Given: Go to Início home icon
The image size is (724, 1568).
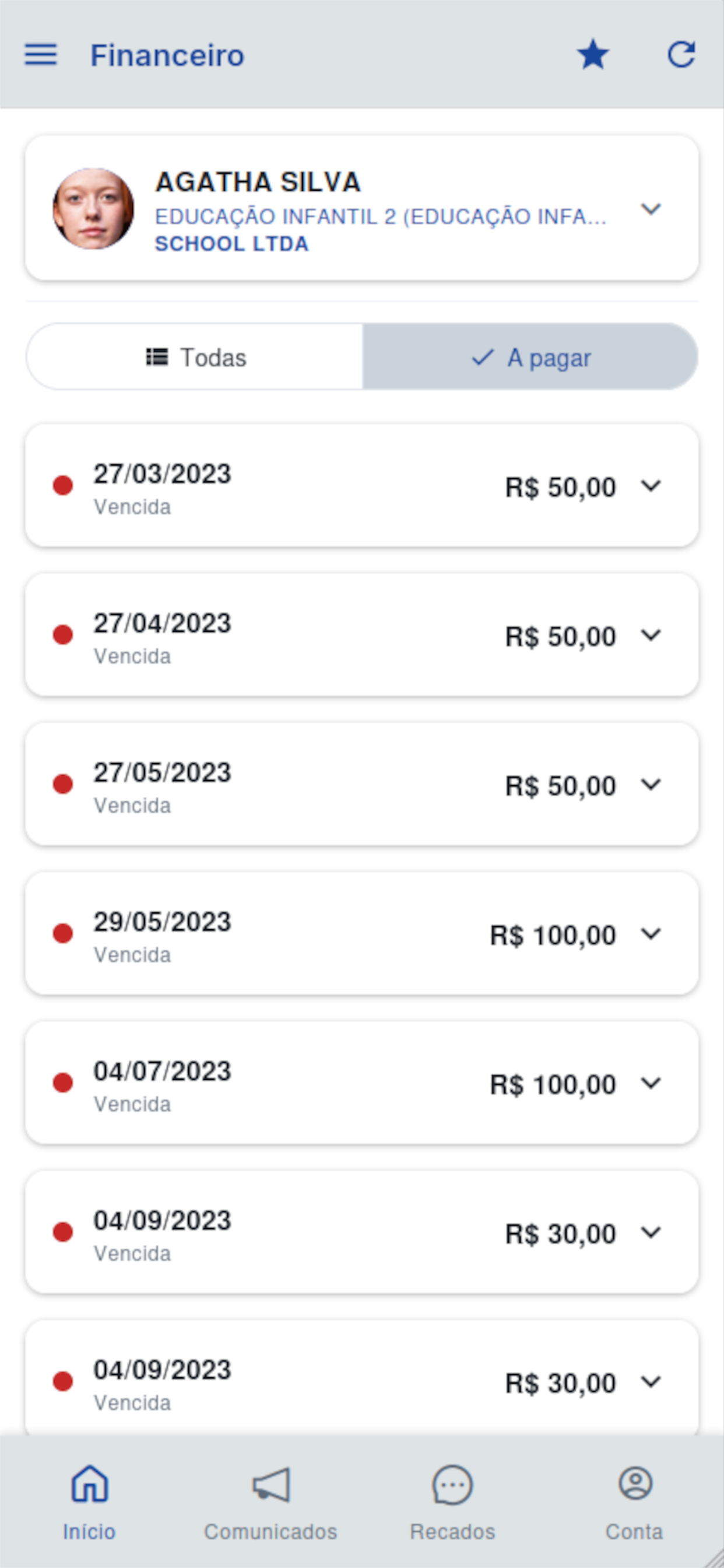Looking at the screenshot, I should [89, 1484].
